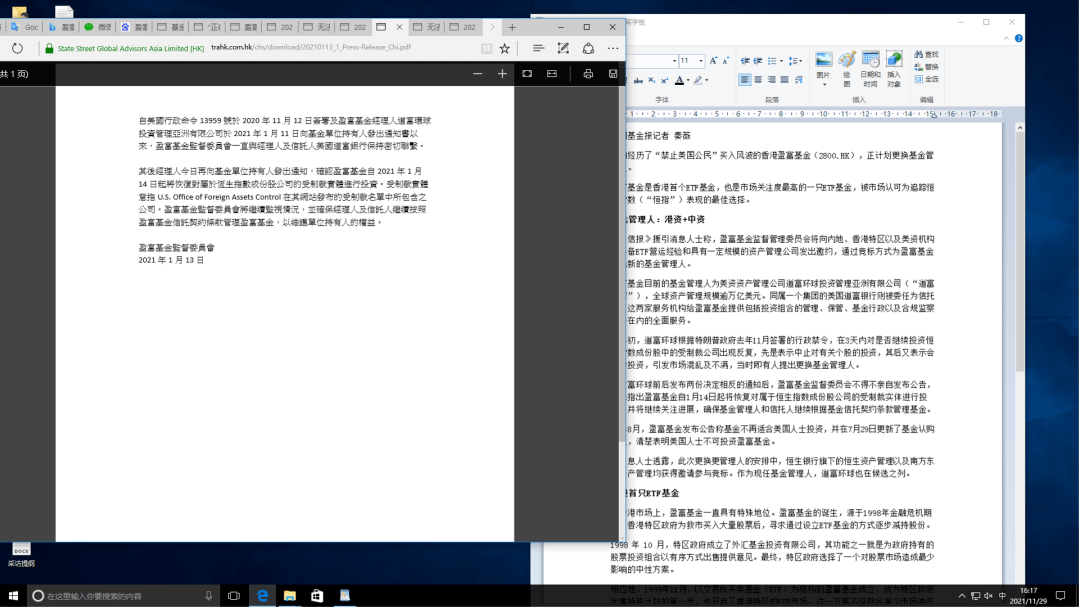This screenshot has height=608, width=1080.
Task: Click the Edge share icon
Action: click(x=588, y=48)
